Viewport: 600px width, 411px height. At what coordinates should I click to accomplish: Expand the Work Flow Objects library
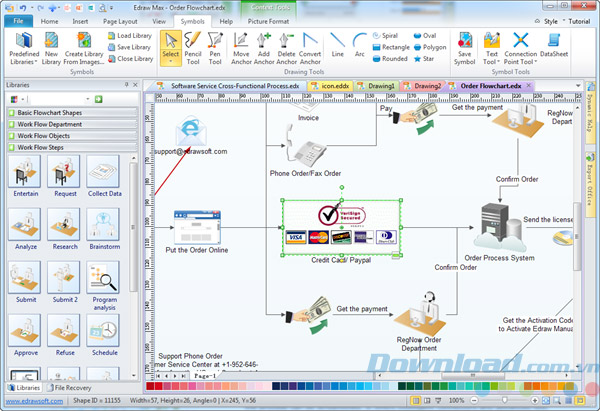click(72, 136)
